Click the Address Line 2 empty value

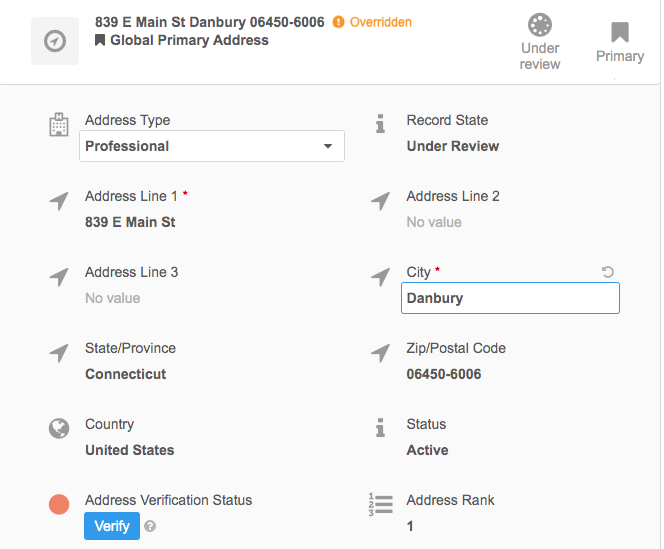(434, 222)
